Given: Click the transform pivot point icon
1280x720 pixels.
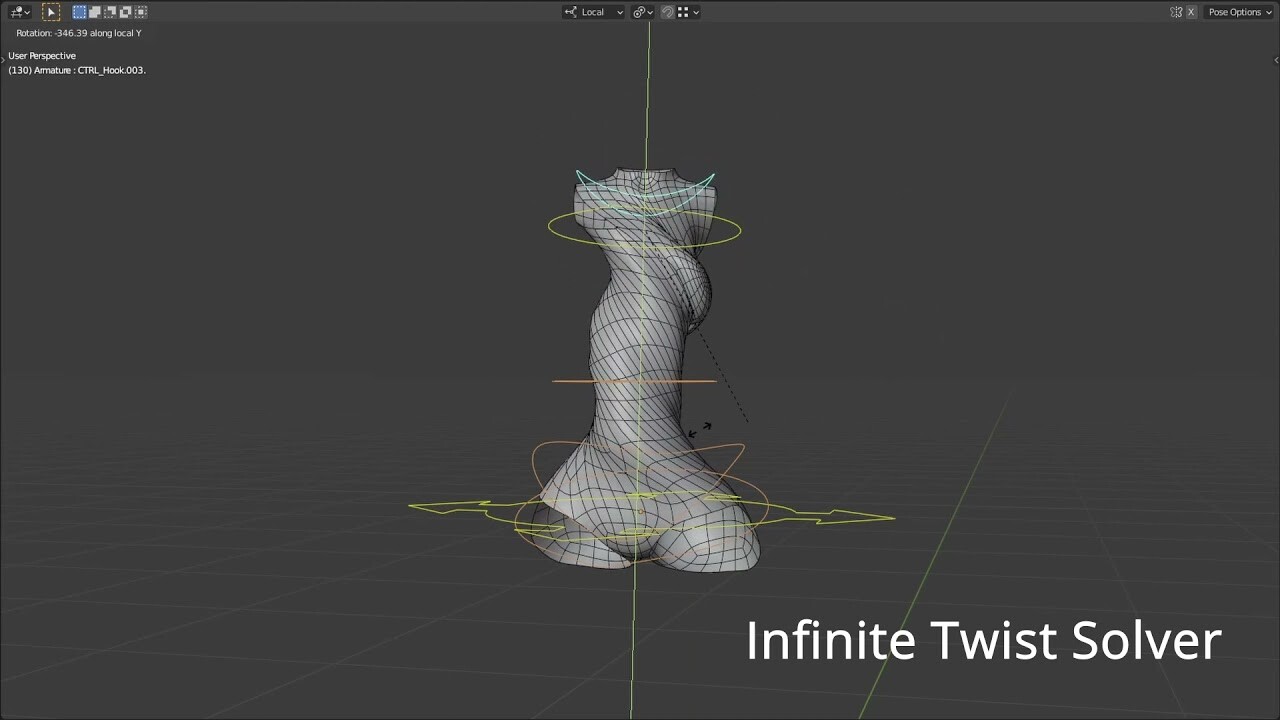Looking at the screenshot, I should tap(639, 11).
